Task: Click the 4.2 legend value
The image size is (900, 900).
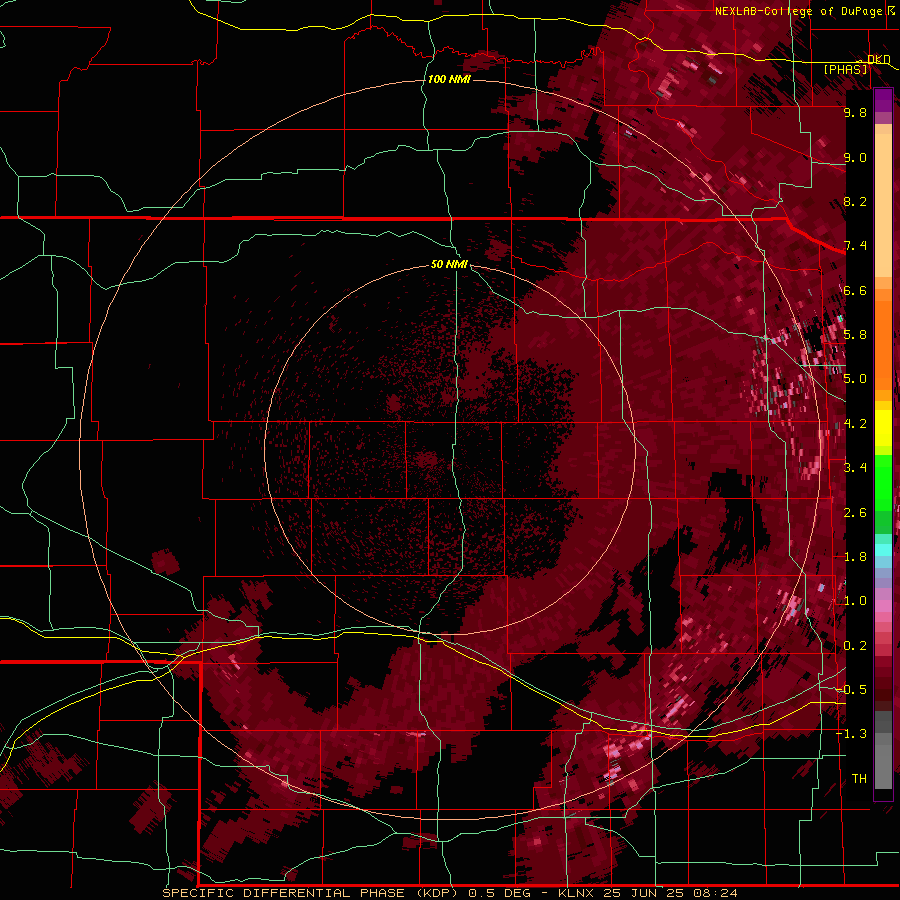Action: click(855, 424)
